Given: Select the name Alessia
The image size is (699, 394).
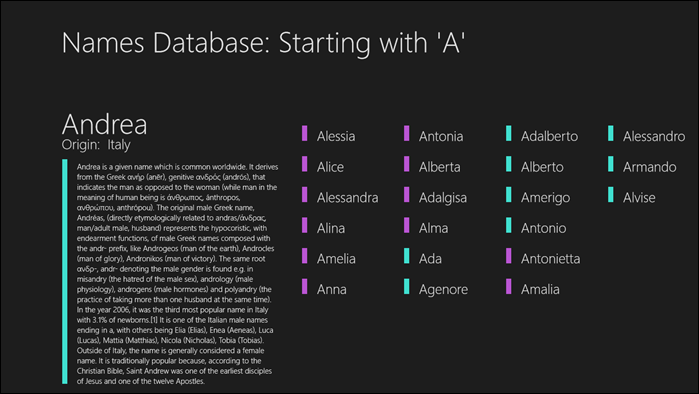Looking at the screenshot, I should click(336, 136).
